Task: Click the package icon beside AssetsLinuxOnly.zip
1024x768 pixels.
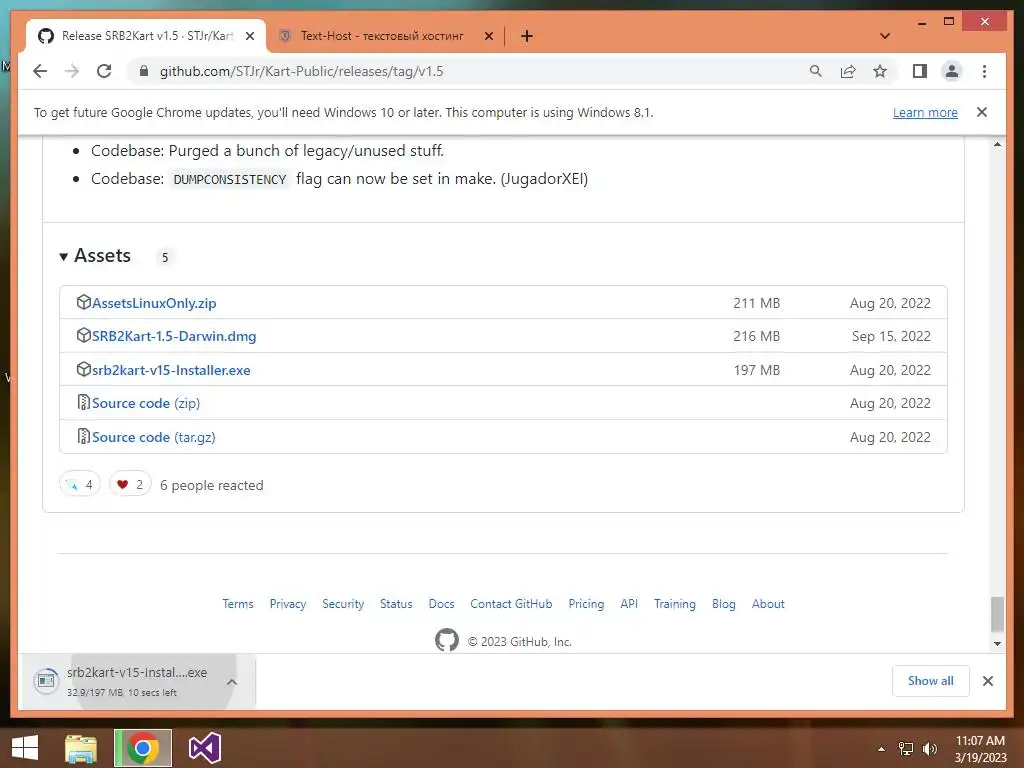Action: point(84,302)
